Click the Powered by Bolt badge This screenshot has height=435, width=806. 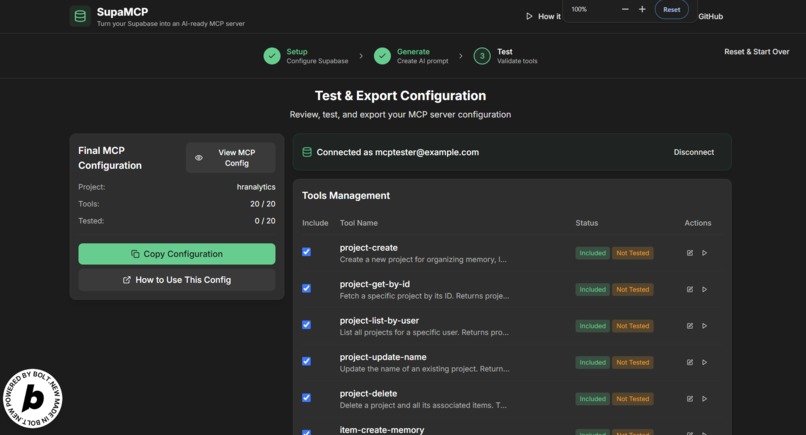32,398
